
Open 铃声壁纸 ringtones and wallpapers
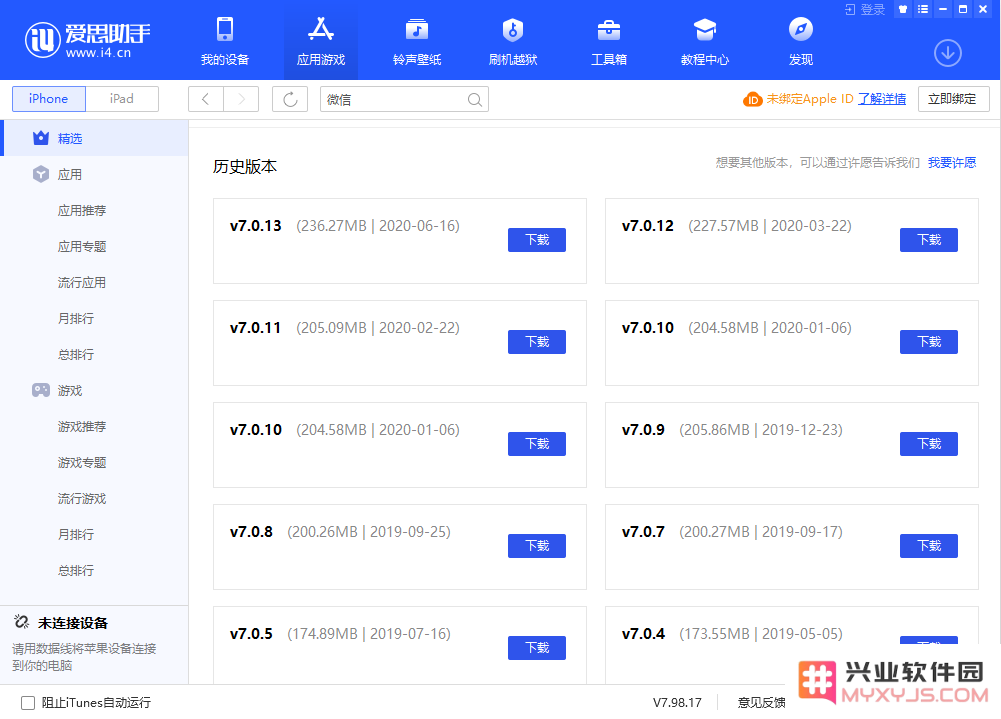pyautogui.click(x=417, y=41)
